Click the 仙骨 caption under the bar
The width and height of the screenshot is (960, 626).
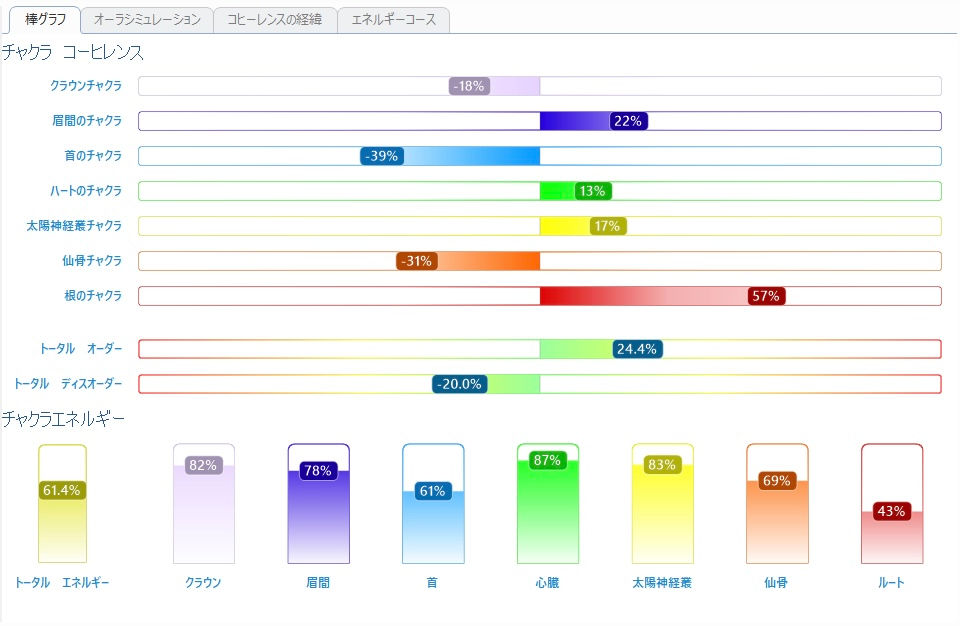click(776, 583)
